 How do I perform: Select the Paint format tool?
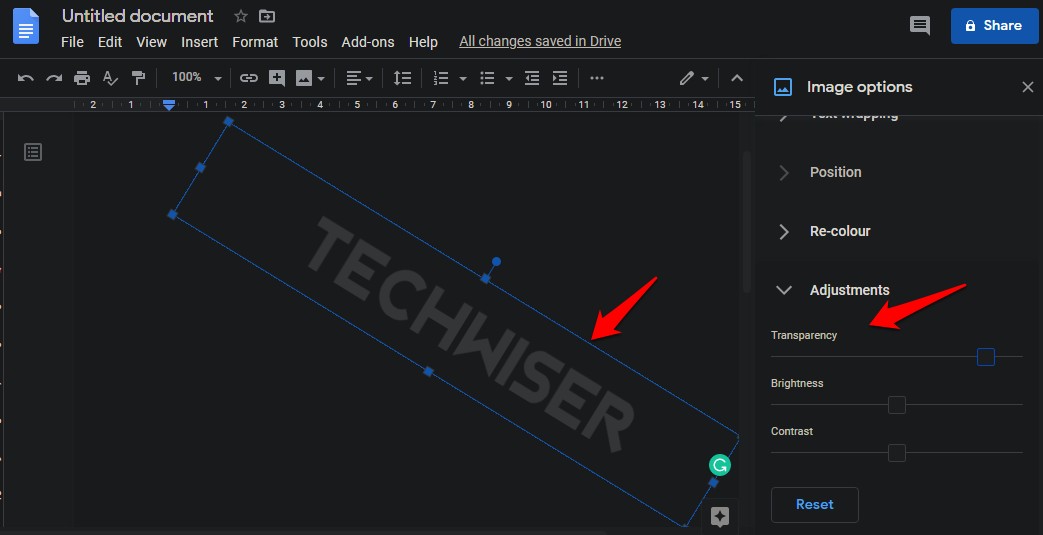138,79
